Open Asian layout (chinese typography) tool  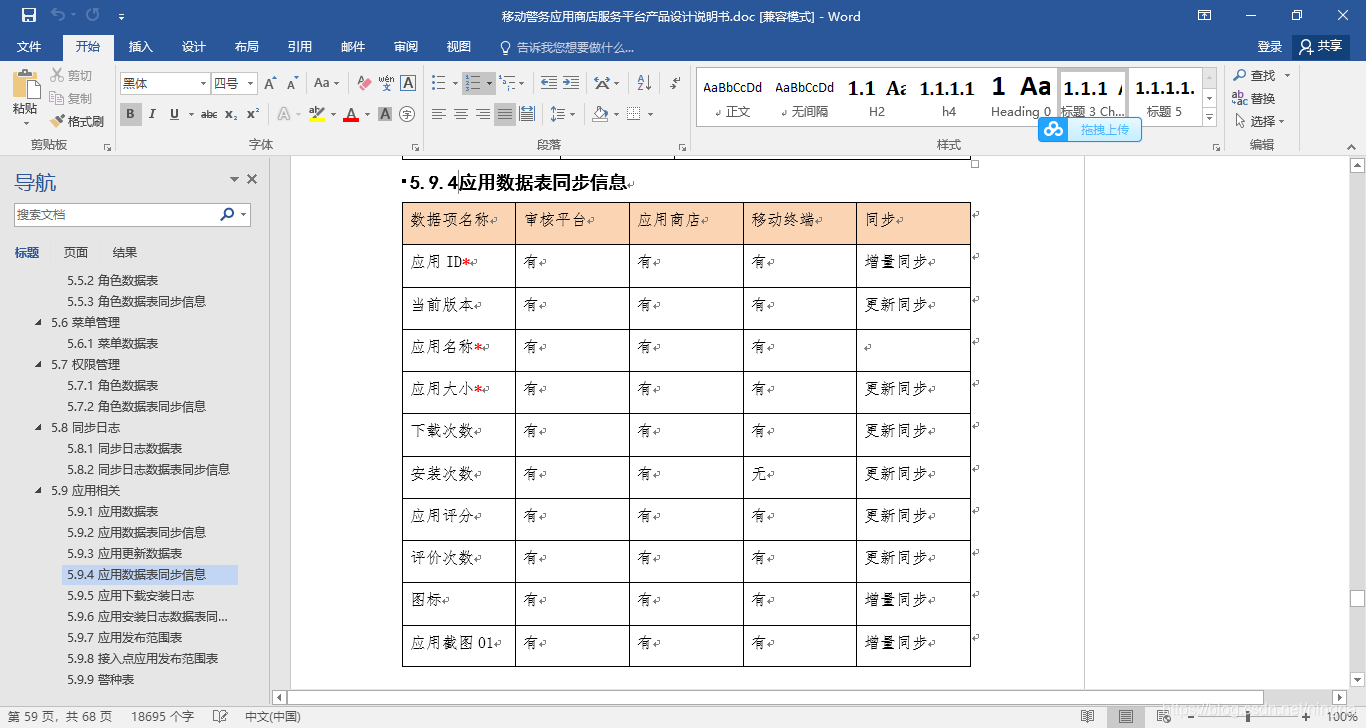pos(601,83)
